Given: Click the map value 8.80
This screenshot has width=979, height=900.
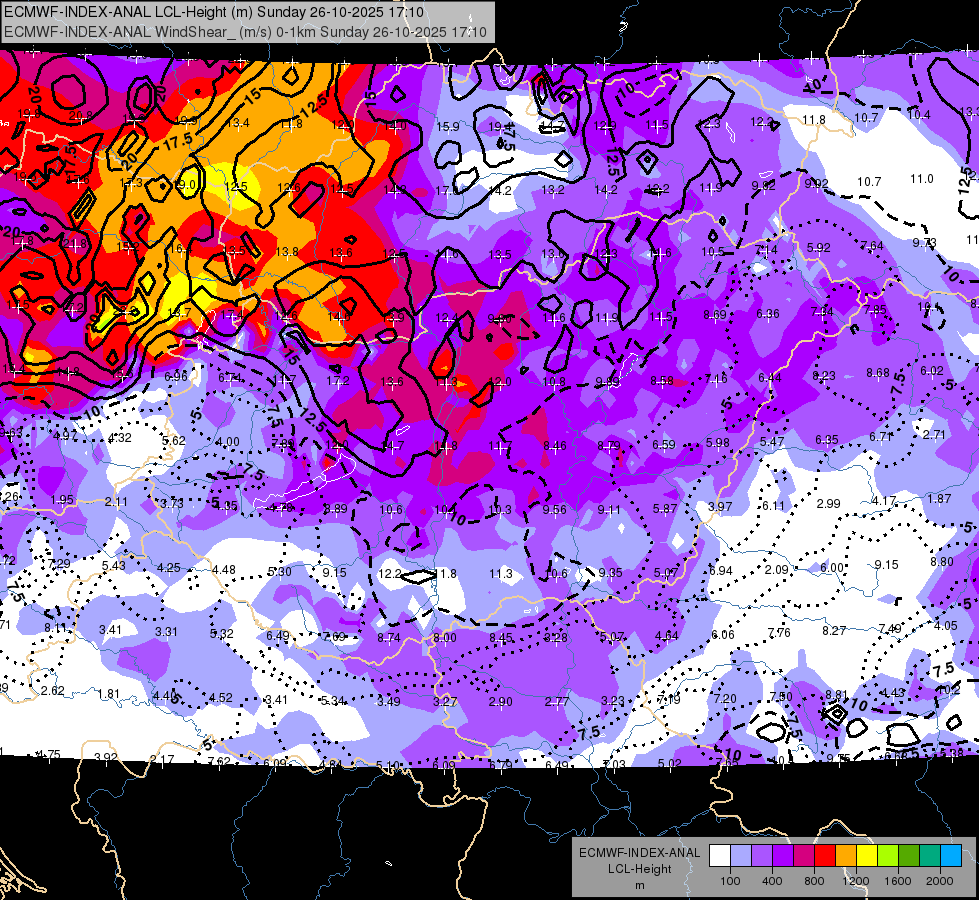Looking at the screenshot, I should pyautogui.click(x=942, y=561).
